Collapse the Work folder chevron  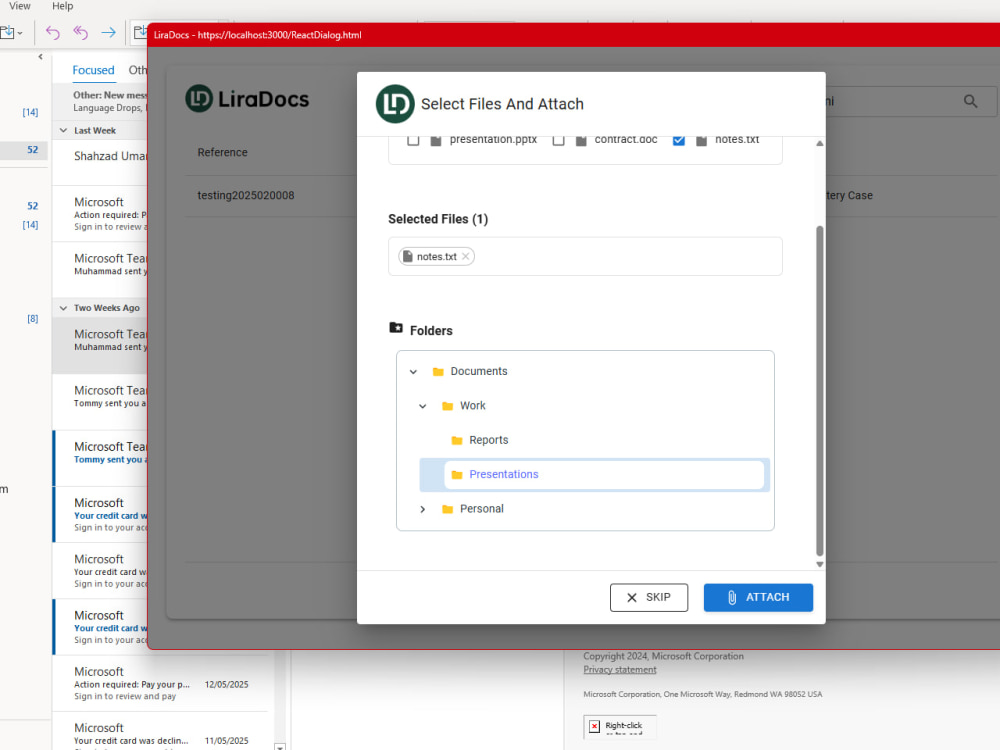[423, 406]
